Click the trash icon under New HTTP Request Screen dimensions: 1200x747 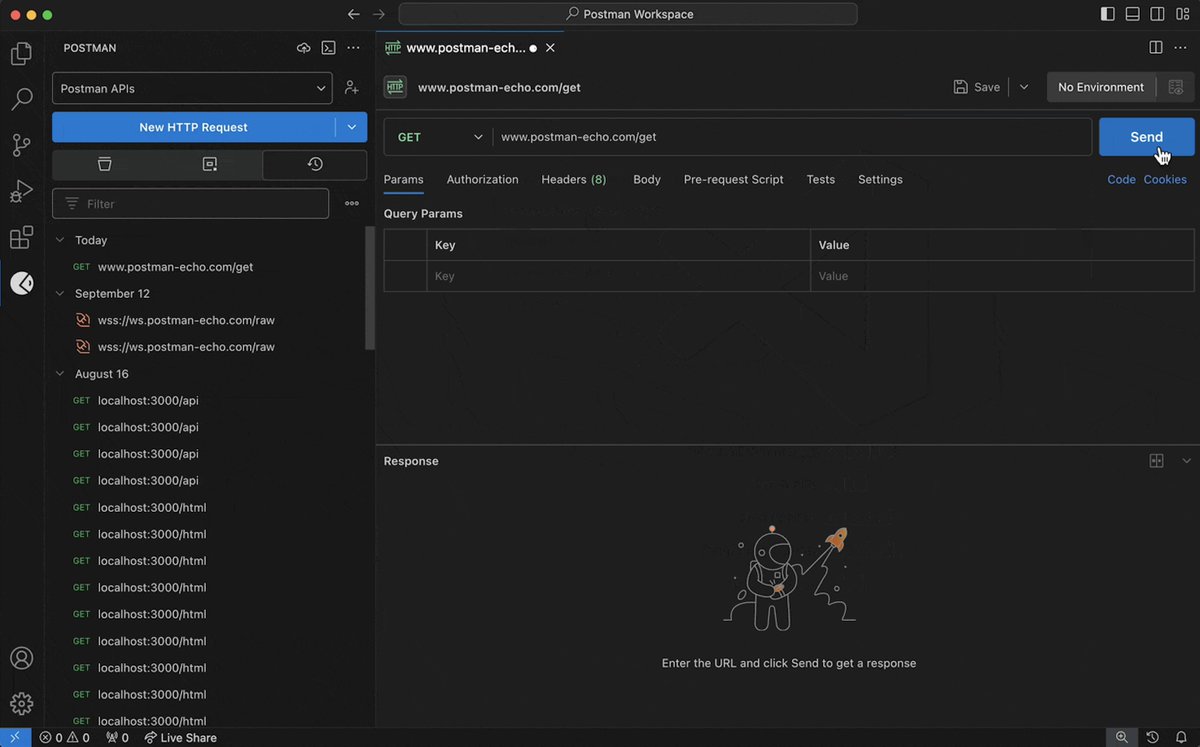[x=104, y=164]
